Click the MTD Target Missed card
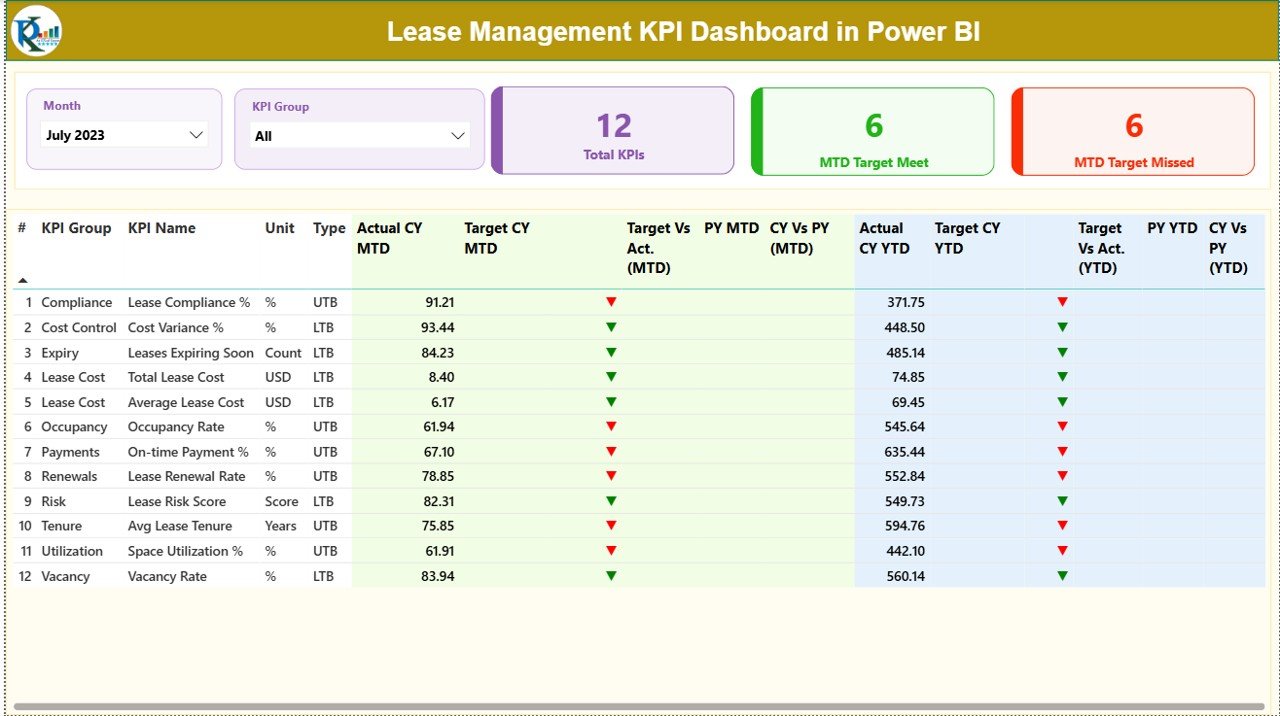Viewport: 1280px width, 716px height. click(x=1132, y=130)
